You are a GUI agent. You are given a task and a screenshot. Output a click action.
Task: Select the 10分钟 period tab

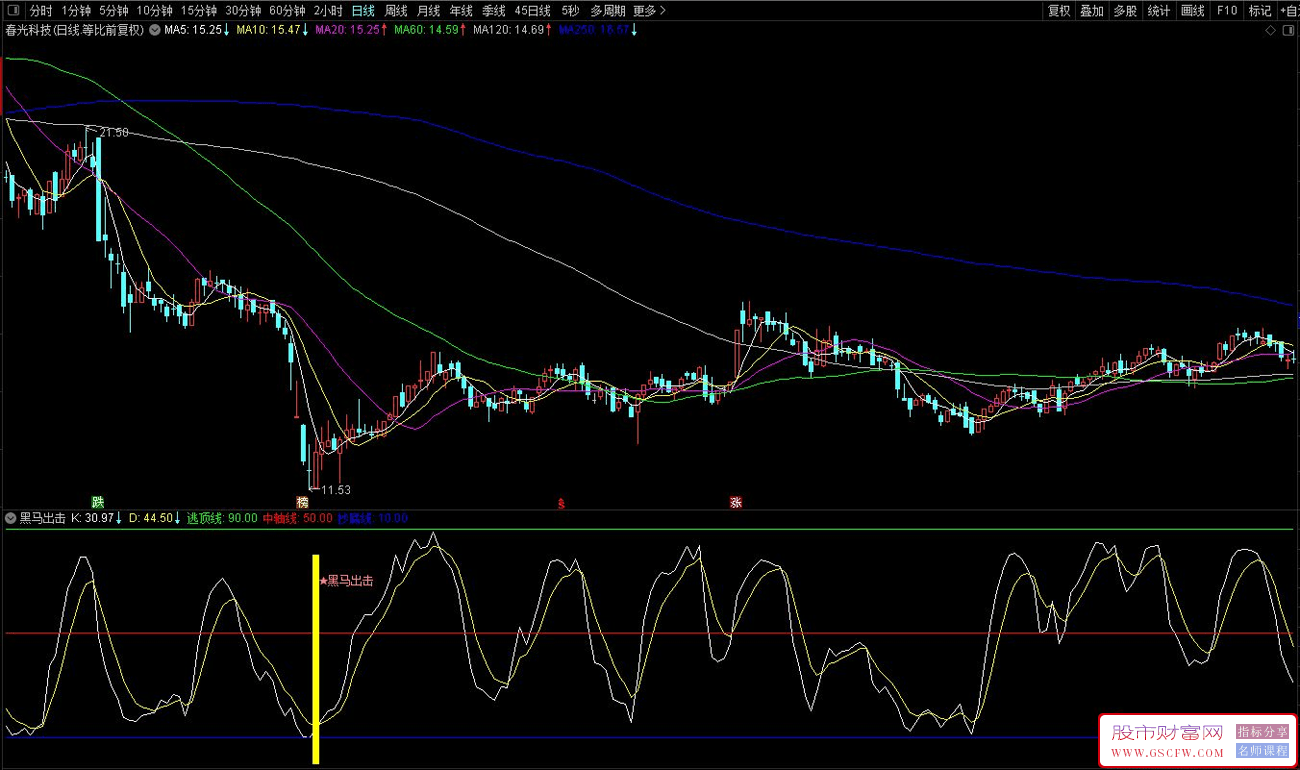click(155, 11)
